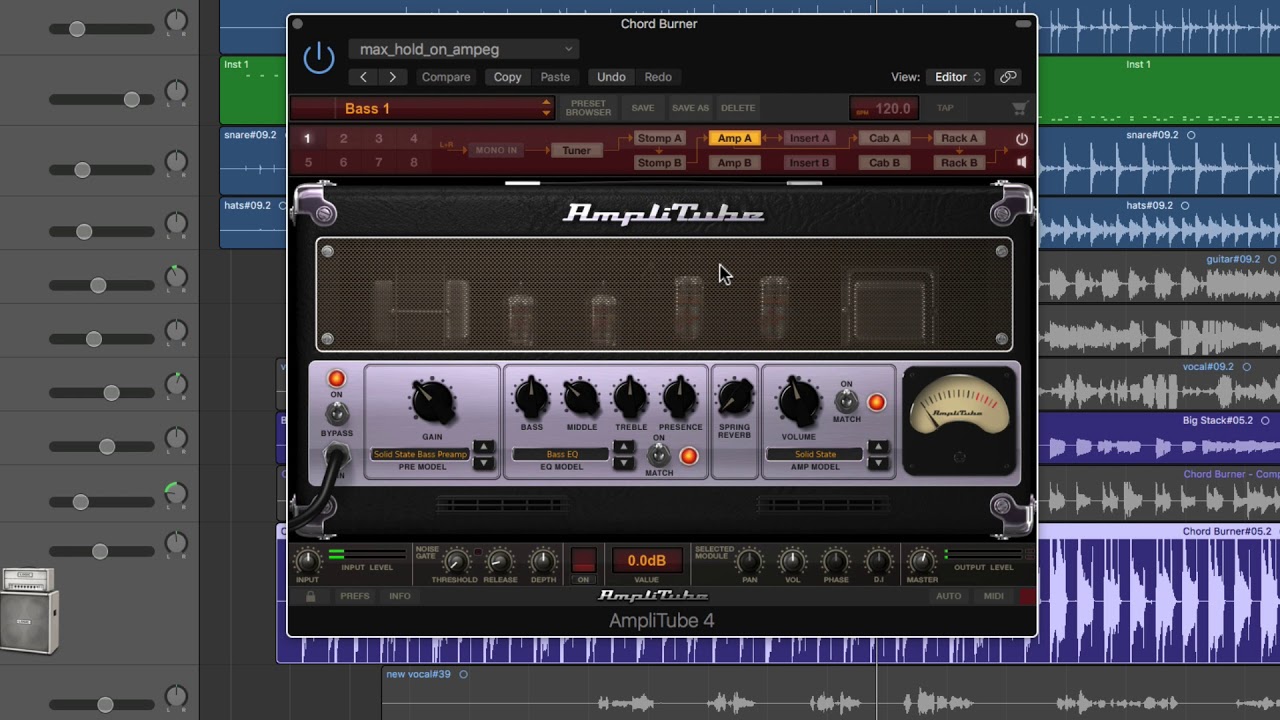Step AMP MODEL down arrow

click(878, 462)
